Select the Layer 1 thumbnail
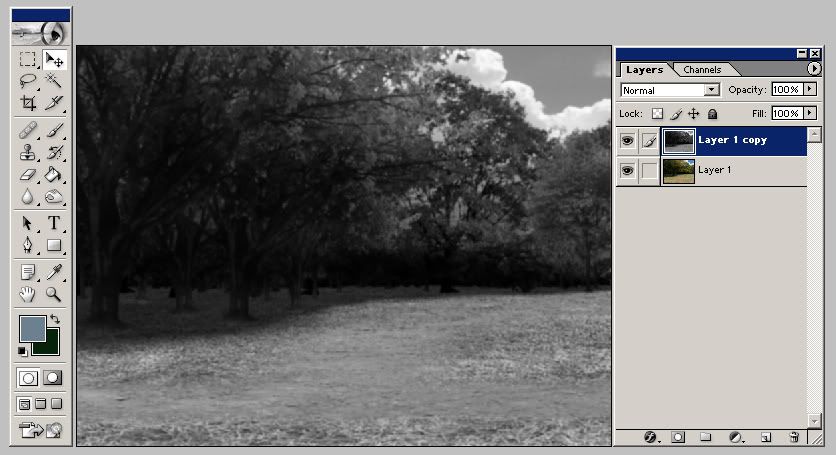This screenshot has height=455, width=836. [x=678, y=171]
